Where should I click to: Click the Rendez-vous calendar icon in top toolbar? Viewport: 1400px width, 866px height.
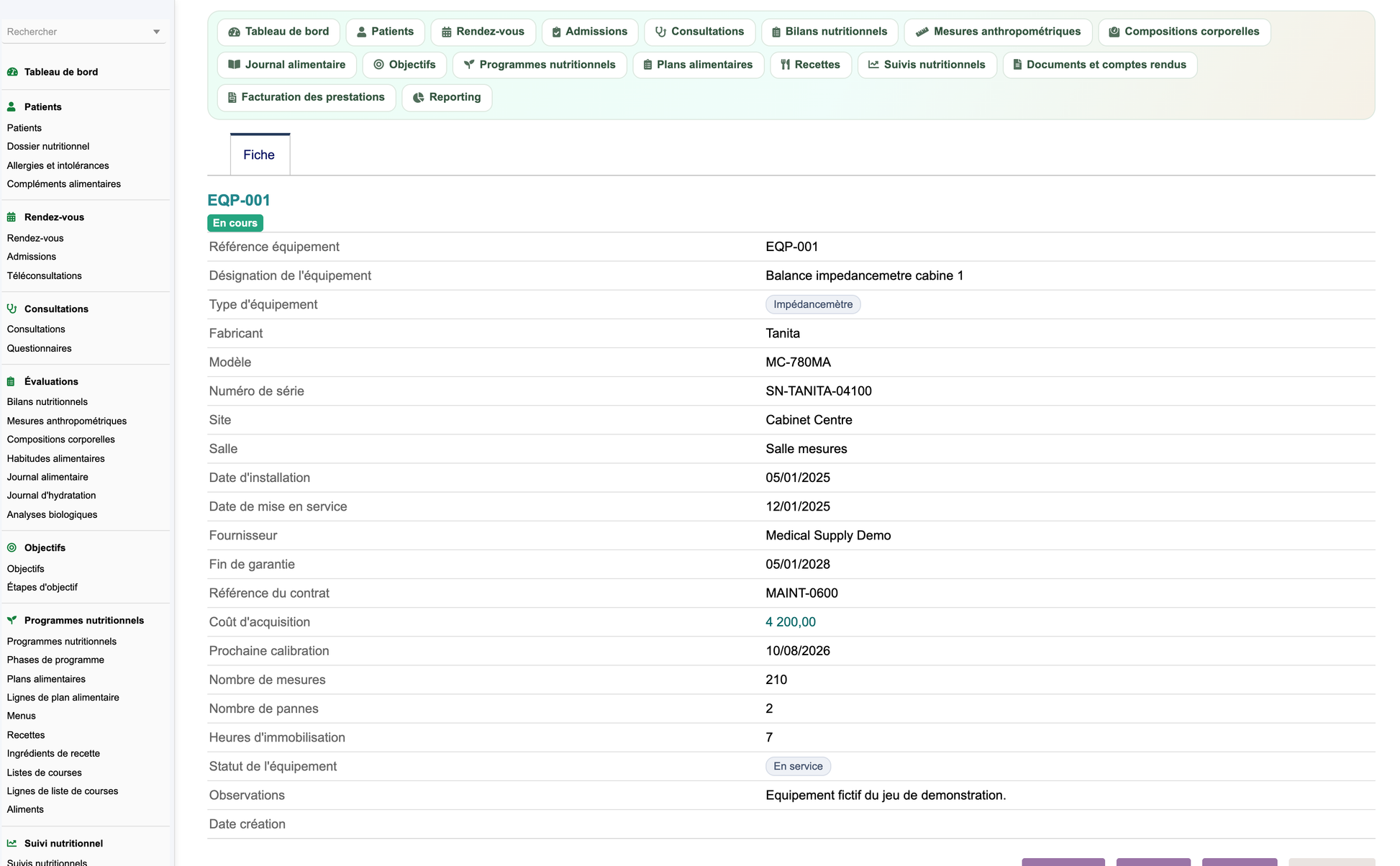(446, 32)
